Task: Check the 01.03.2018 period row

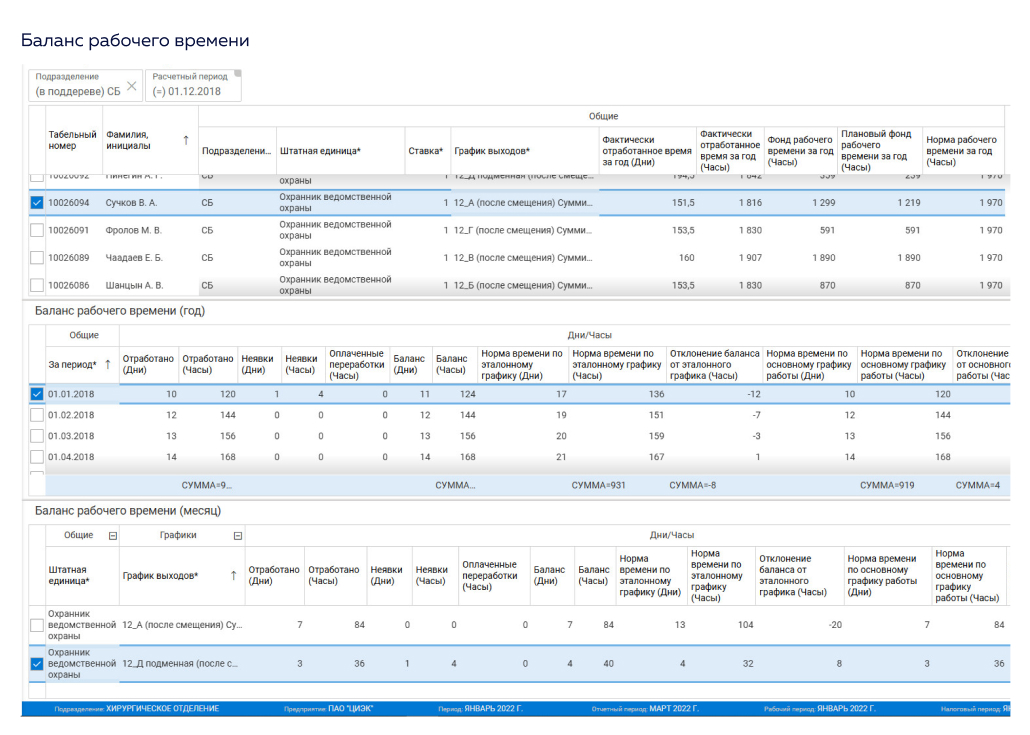Action: (x=37, y=436)
